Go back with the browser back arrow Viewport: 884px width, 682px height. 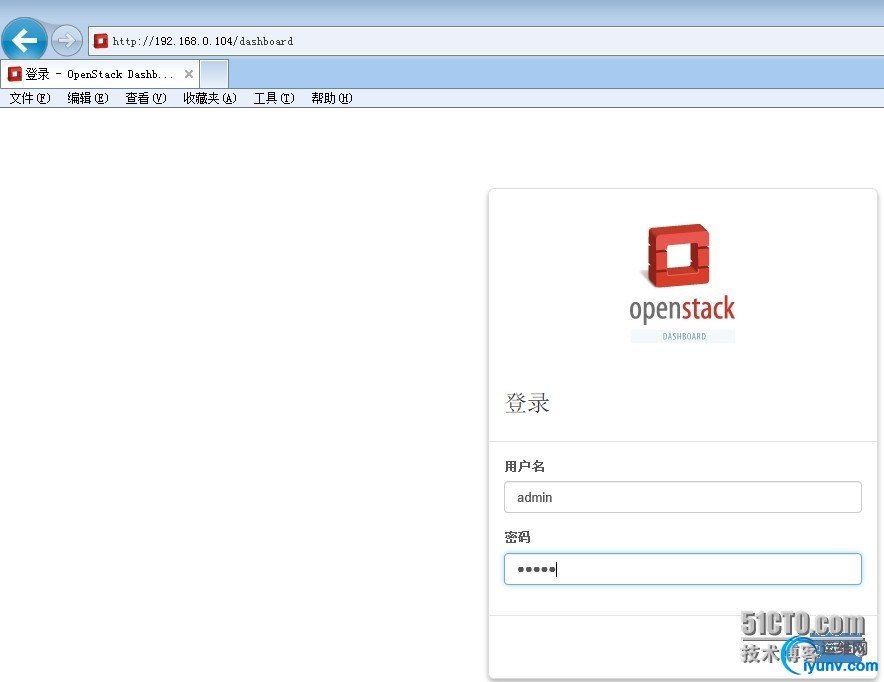tap(24, 39)
